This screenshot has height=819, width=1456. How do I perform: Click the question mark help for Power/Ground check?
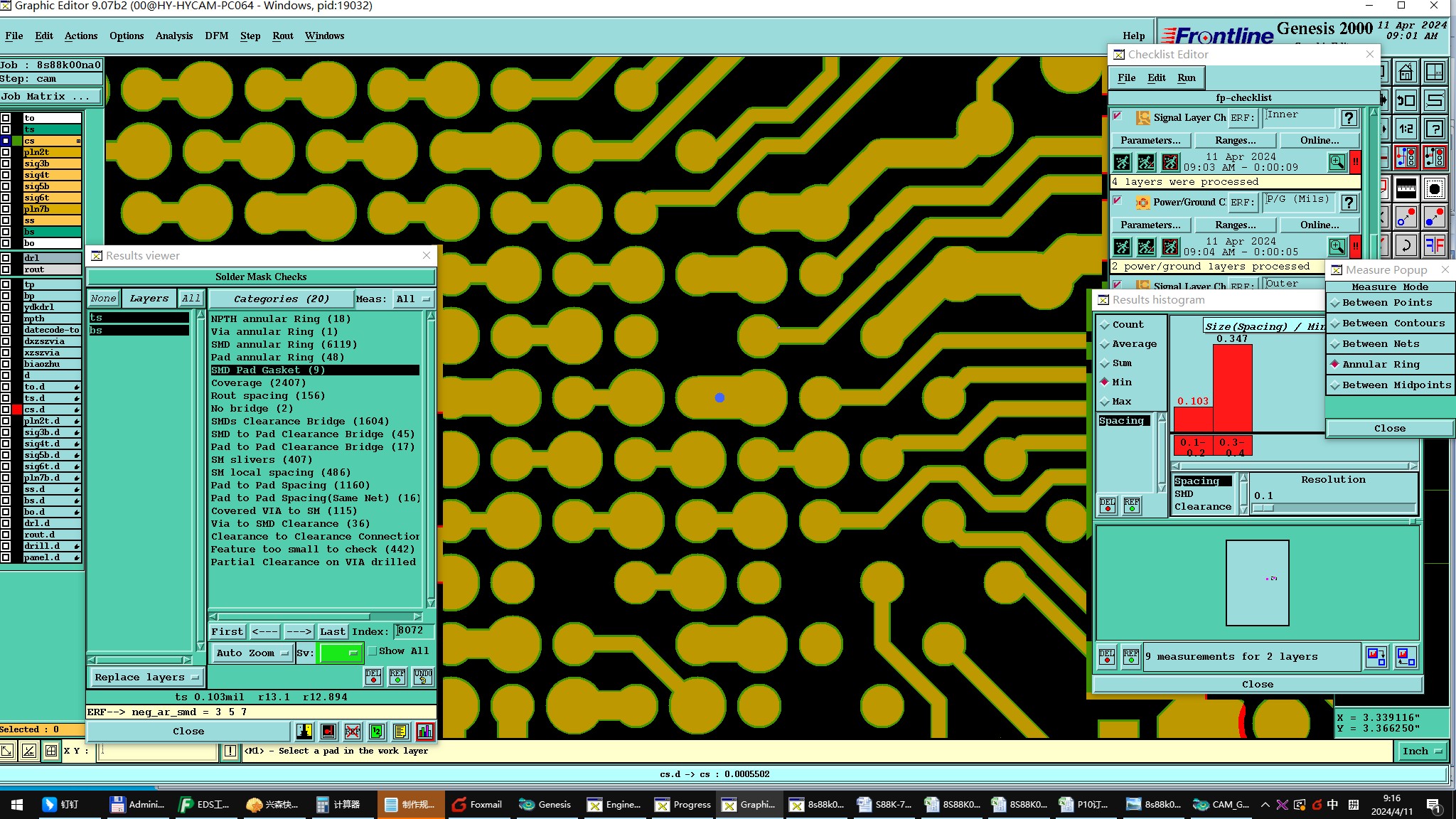1349,203
